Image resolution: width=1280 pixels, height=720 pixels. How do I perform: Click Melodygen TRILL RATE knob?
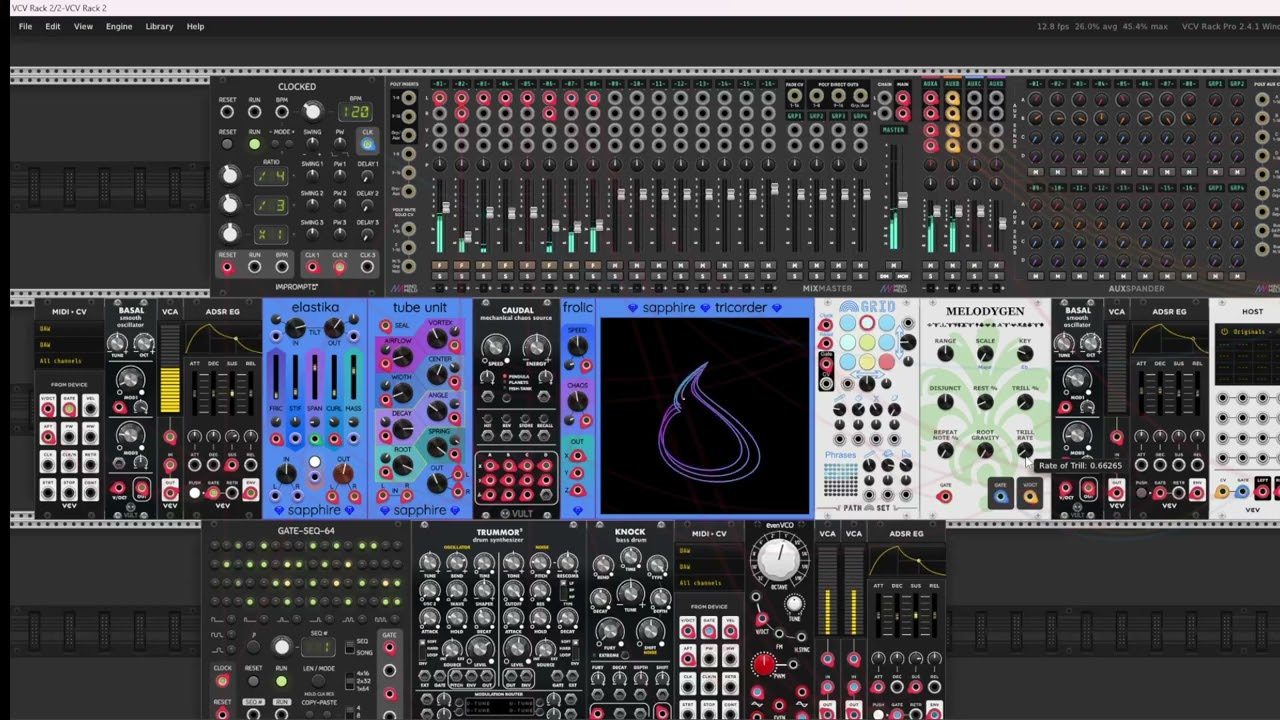click(1025, 451)
